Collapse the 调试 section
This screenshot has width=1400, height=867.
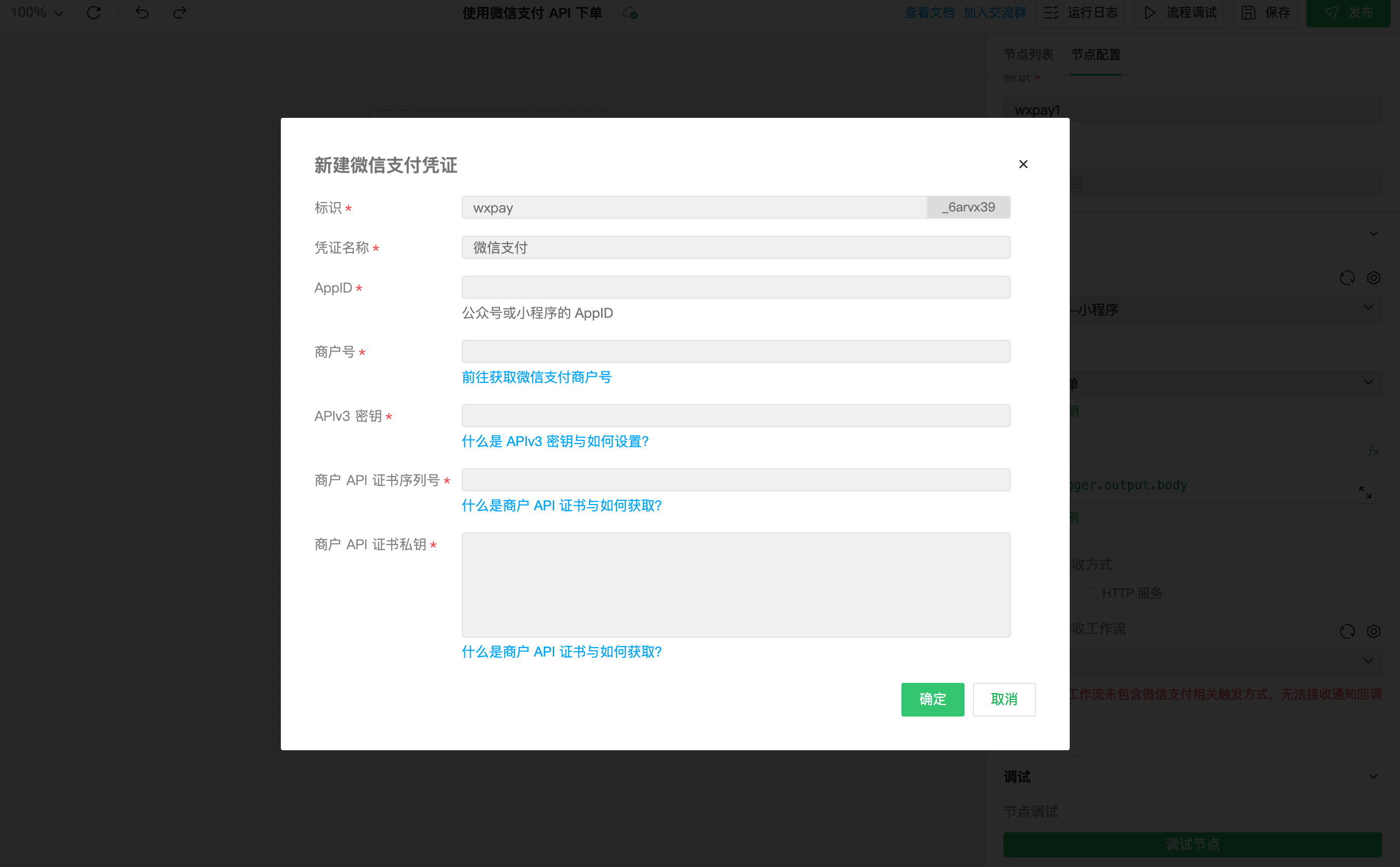1374,777
